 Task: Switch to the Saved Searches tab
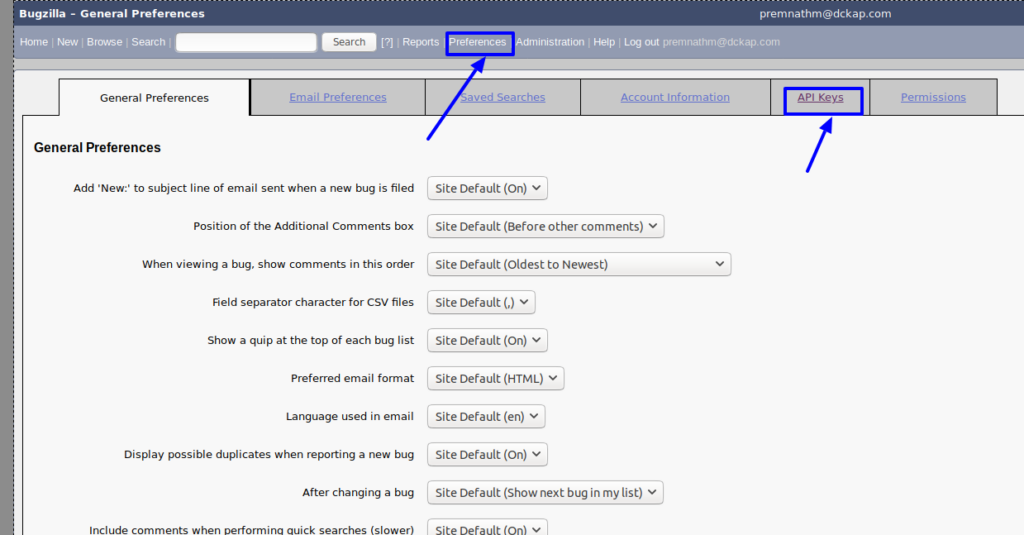502,97
